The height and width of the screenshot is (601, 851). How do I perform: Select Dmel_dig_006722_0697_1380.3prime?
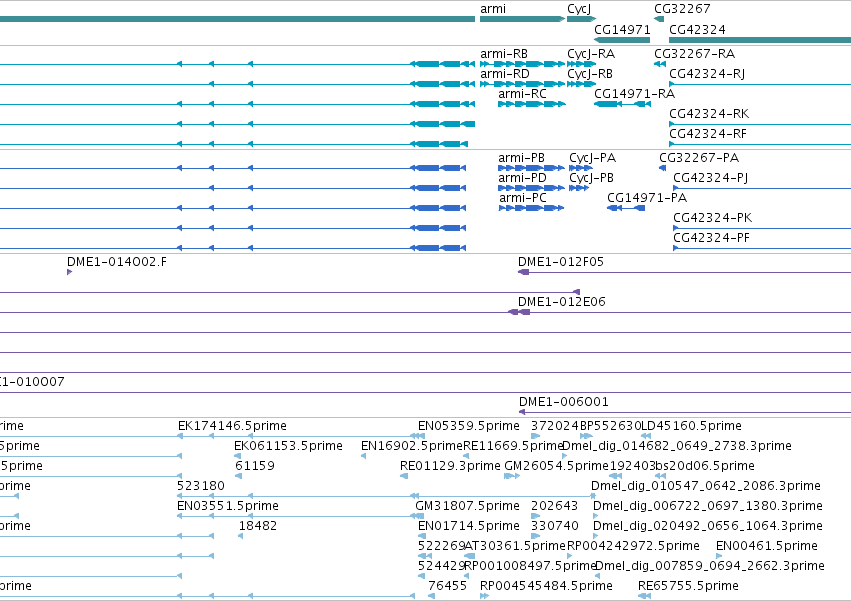click(708, 506)
